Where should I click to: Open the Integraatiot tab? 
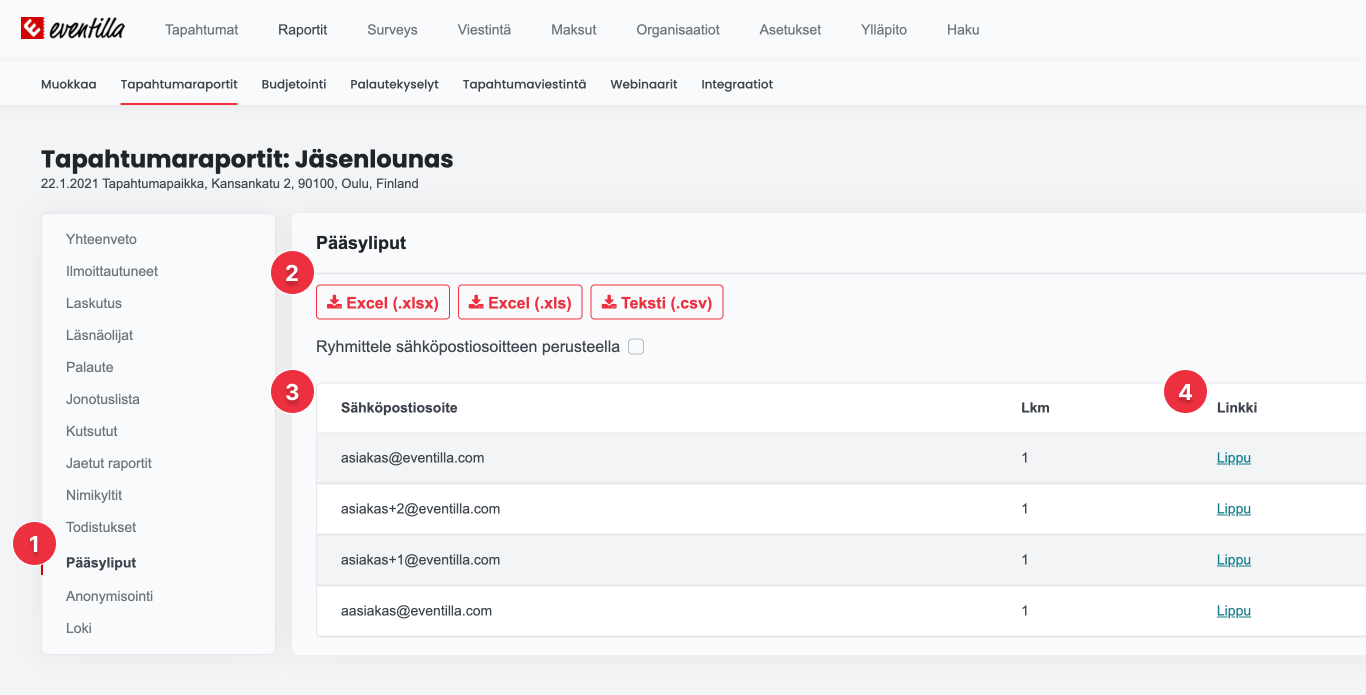point(737,84)
